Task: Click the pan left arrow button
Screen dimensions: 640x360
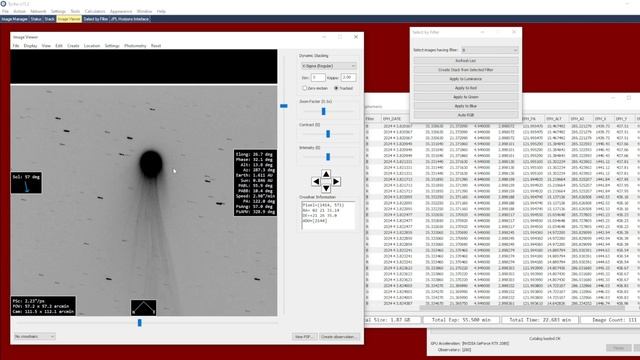Action: (x=316, y=181)
